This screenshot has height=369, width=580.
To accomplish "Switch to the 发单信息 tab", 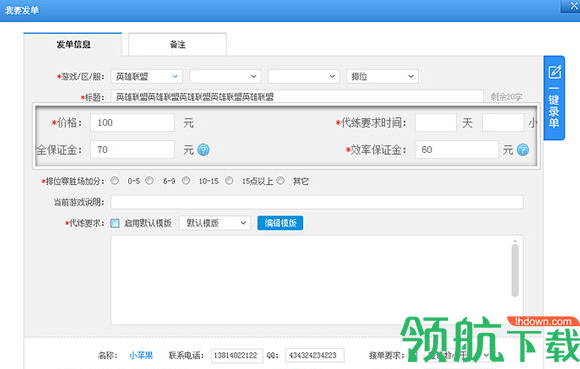I will click(x=73, y=44).
